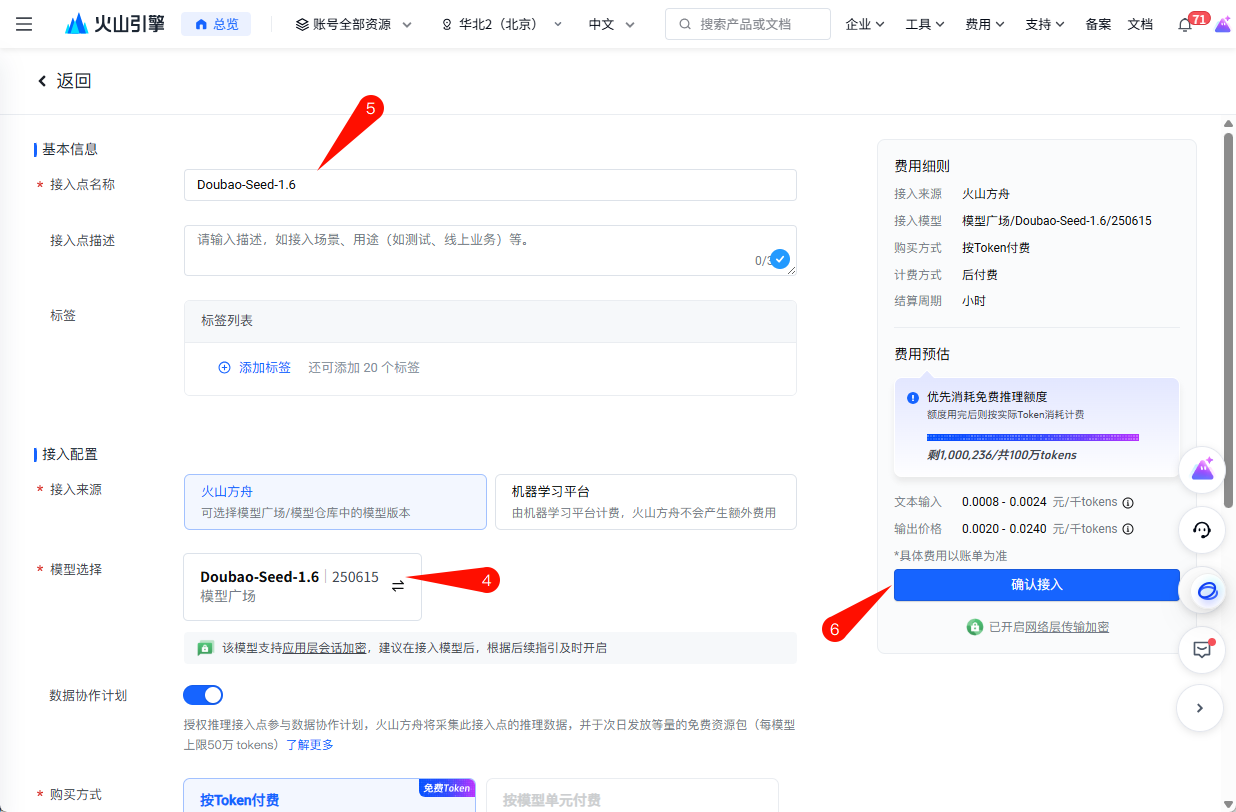Open the 应用层会话加密 link

point(325,648)
